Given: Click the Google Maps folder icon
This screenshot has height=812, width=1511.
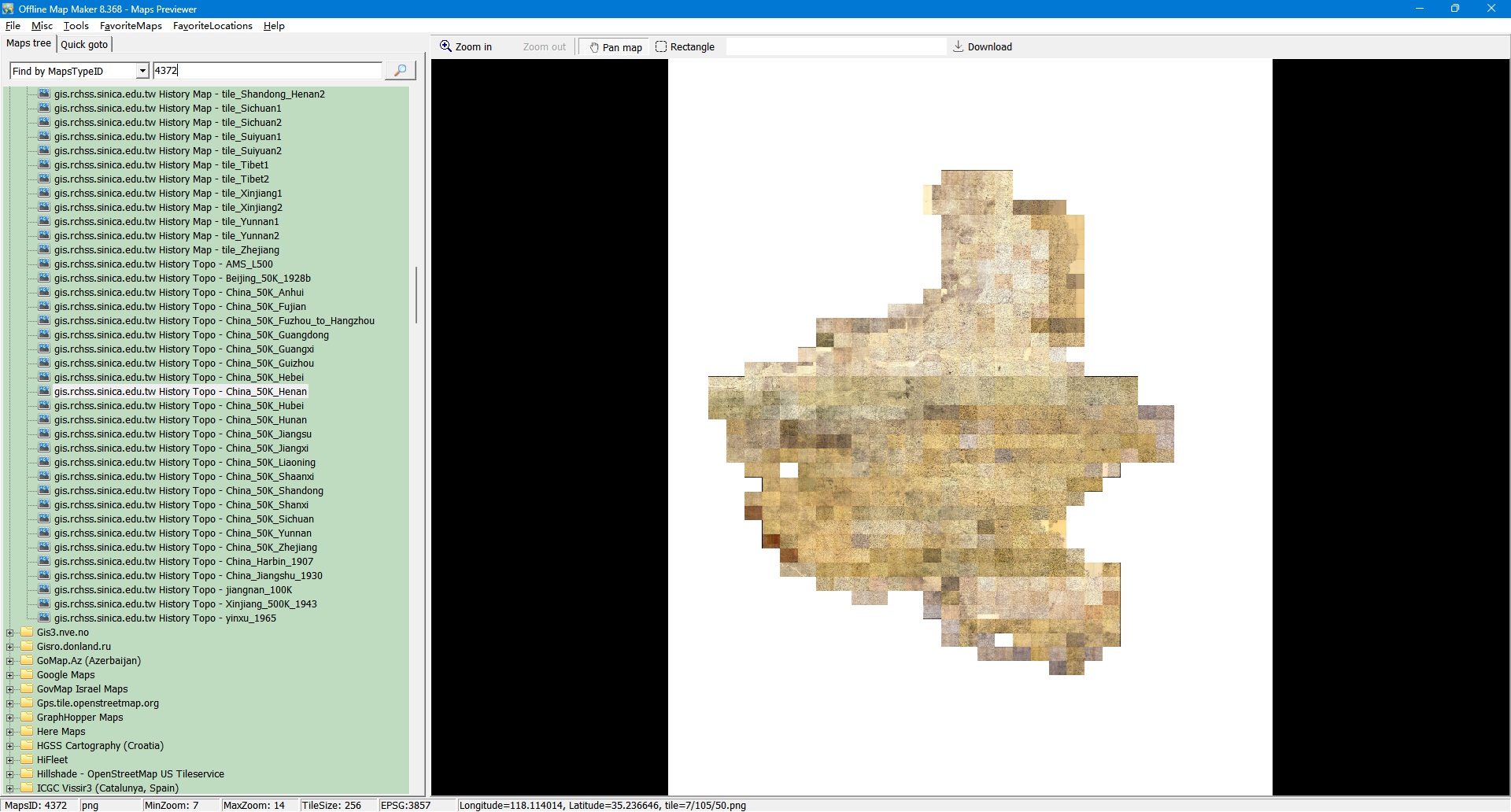Looking at the screenshot, I should [x=28, y=675].
